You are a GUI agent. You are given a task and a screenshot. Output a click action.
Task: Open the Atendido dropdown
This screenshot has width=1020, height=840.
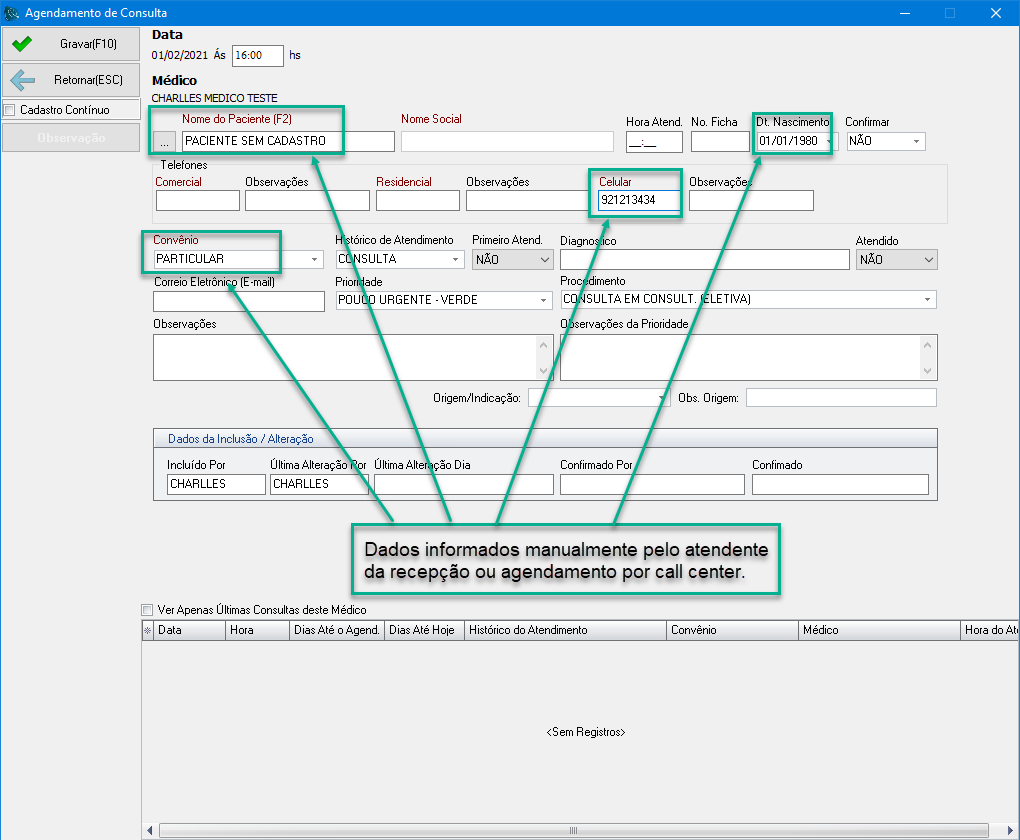(x=929, y=260)
